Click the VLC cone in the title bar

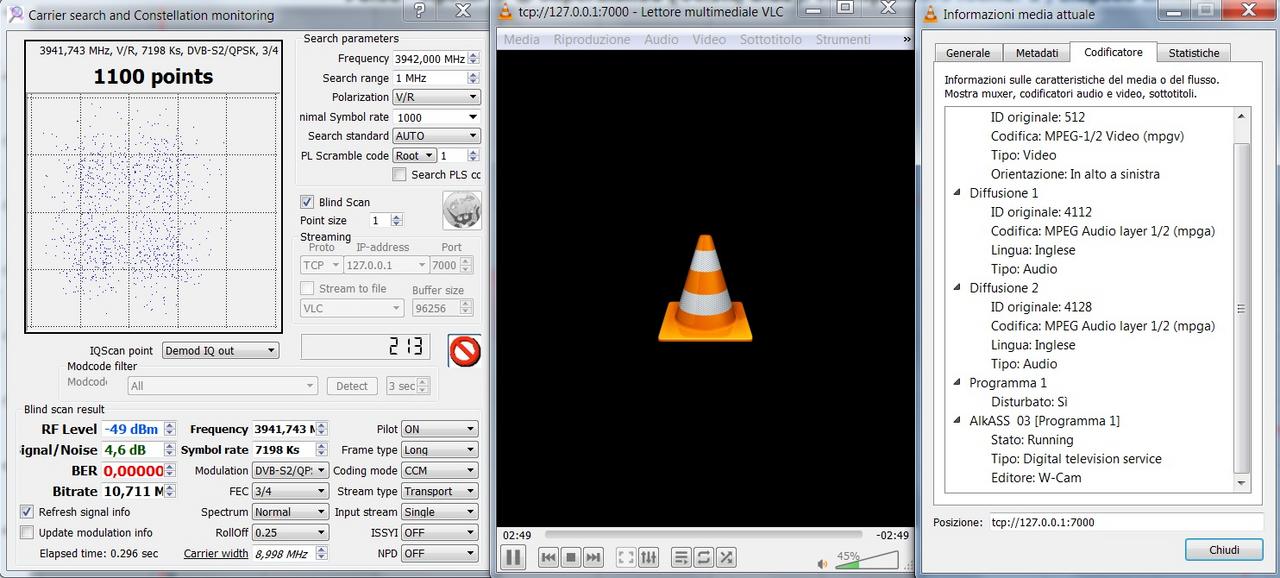tap(507, 12)
